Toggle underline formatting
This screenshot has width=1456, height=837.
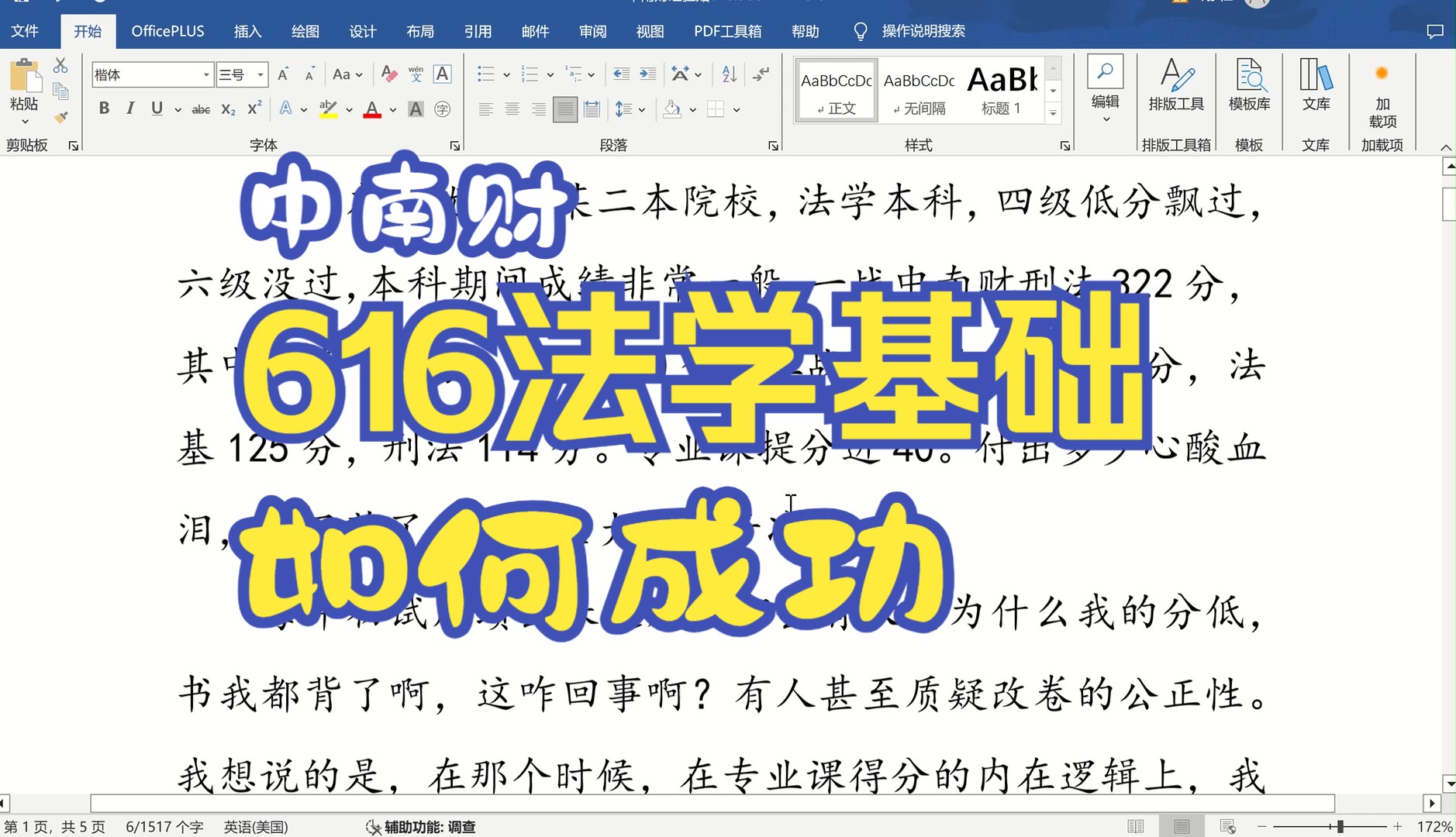pos(157,108)
